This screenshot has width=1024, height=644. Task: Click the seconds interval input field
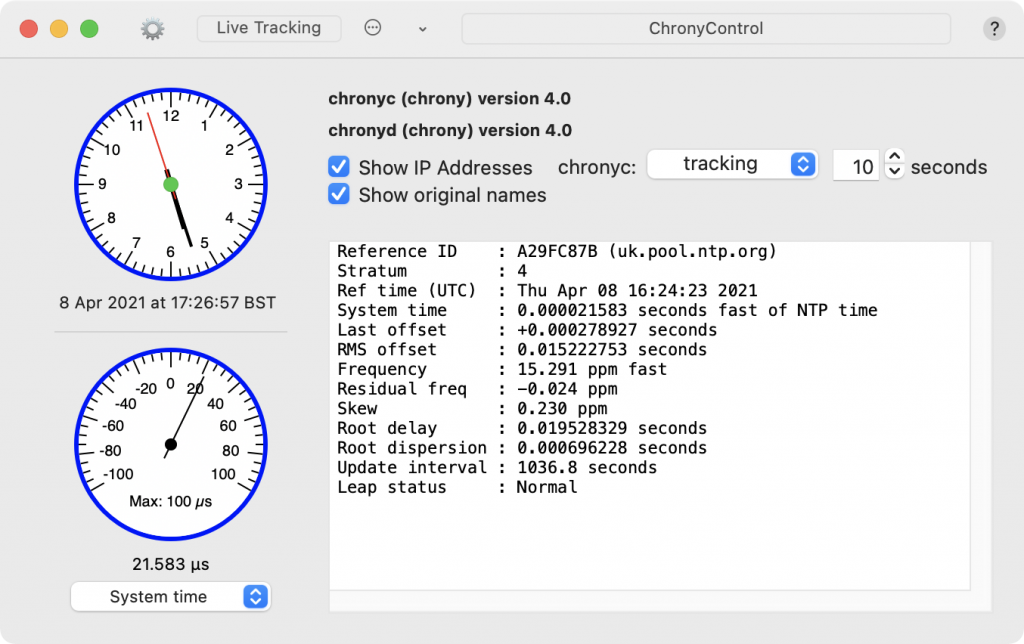pos(856,167)
